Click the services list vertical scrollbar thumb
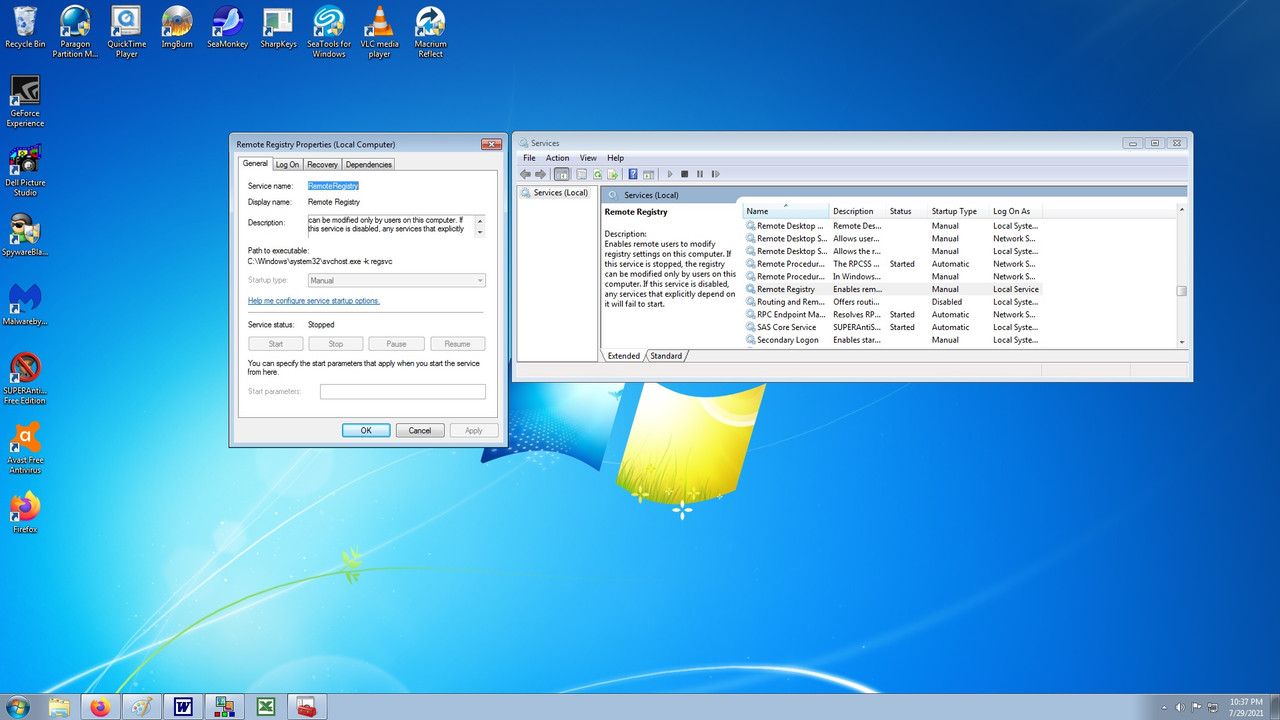Viewport: 1280px width, 720px height. [1182, 291]
